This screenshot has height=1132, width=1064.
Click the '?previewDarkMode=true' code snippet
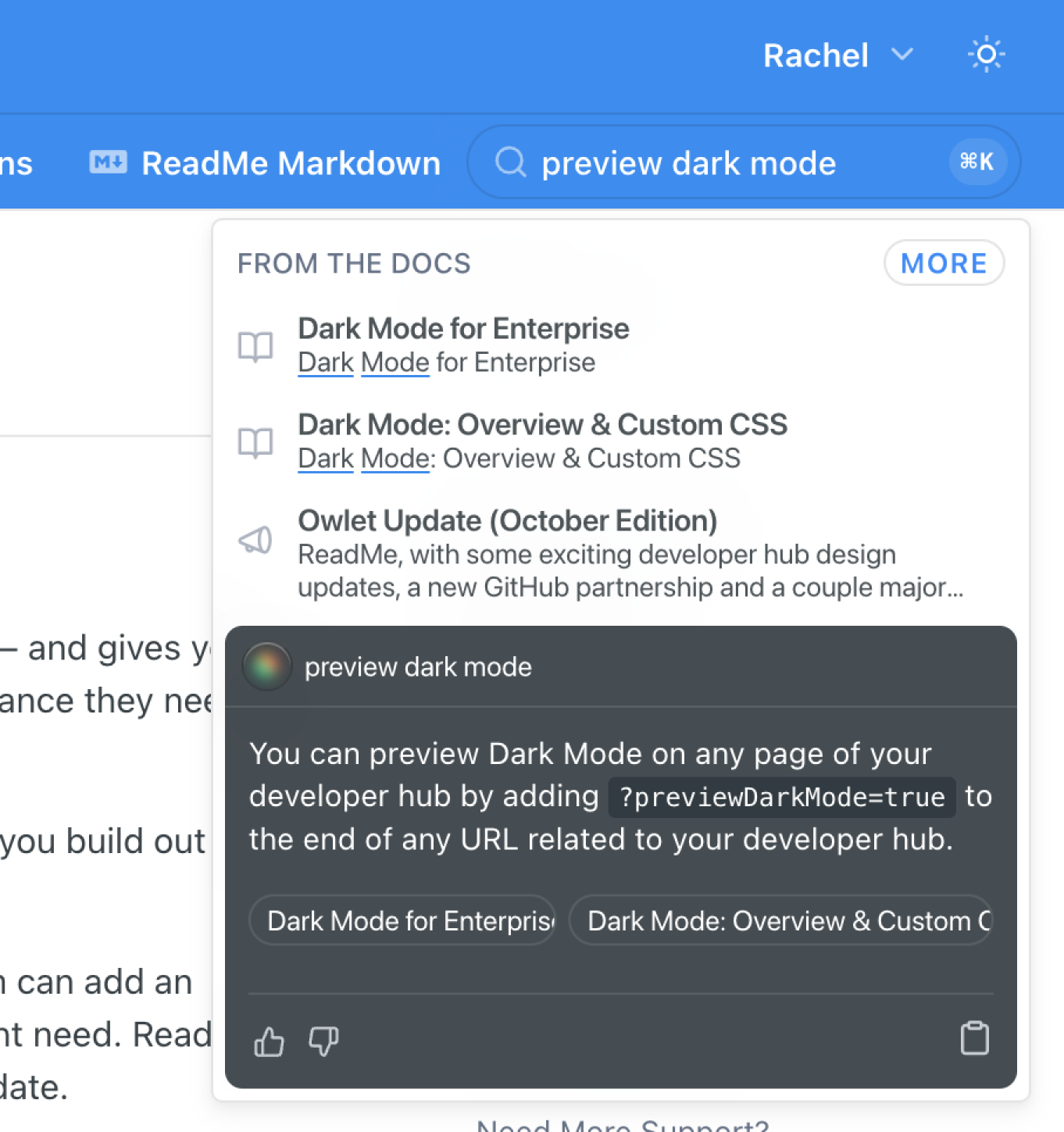(782, 797)
